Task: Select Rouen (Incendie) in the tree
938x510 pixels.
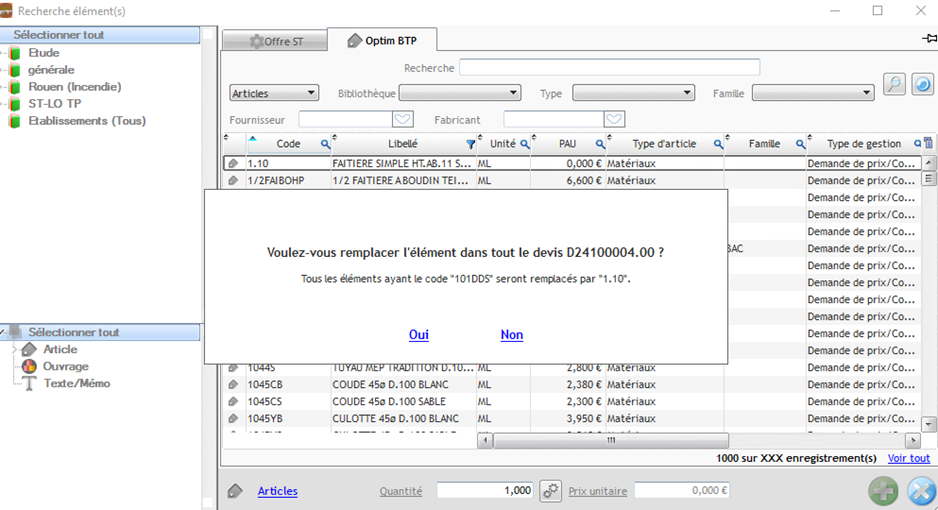Action: click(75, 87)
